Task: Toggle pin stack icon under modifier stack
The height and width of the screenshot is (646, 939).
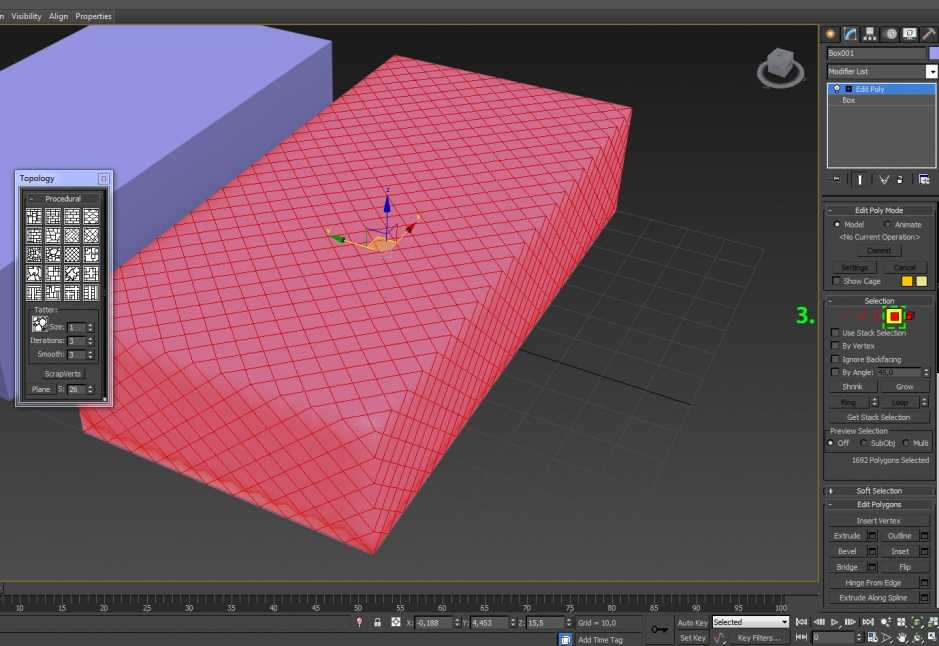Action: [837, 180]
